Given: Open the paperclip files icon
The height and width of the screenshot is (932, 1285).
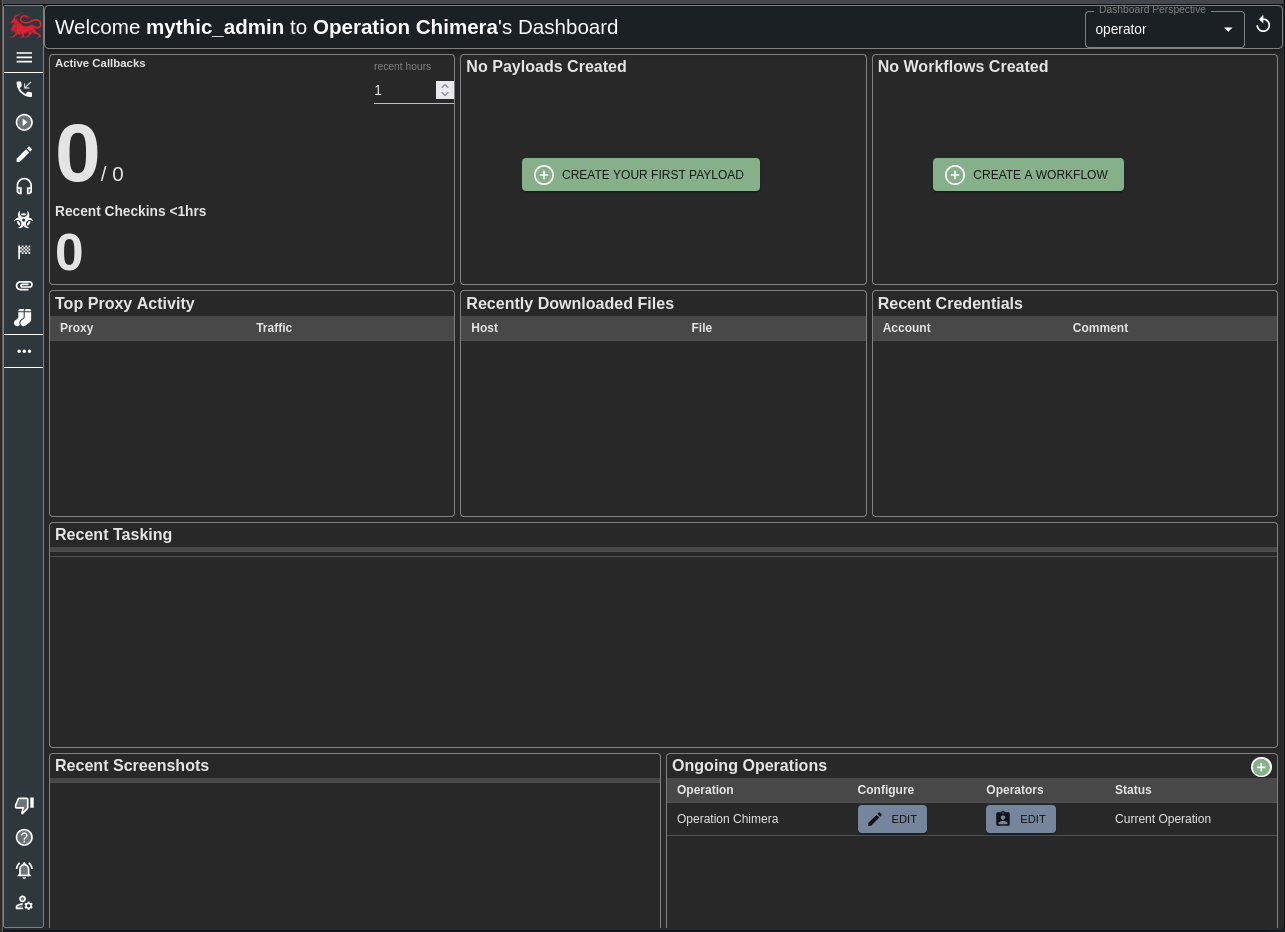Looking at the screenshot, I should [x=24, y=285].
